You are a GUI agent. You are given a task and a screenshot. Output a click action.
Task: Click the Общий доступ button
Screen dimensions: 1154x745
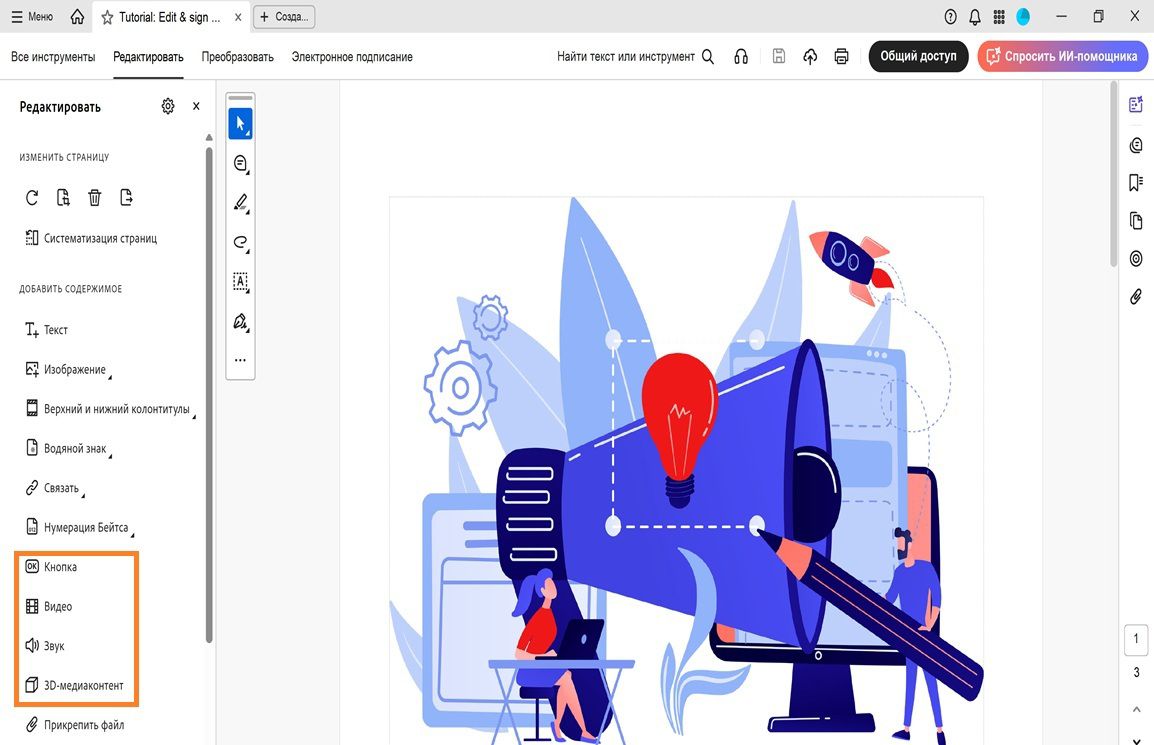pos(918,56)
